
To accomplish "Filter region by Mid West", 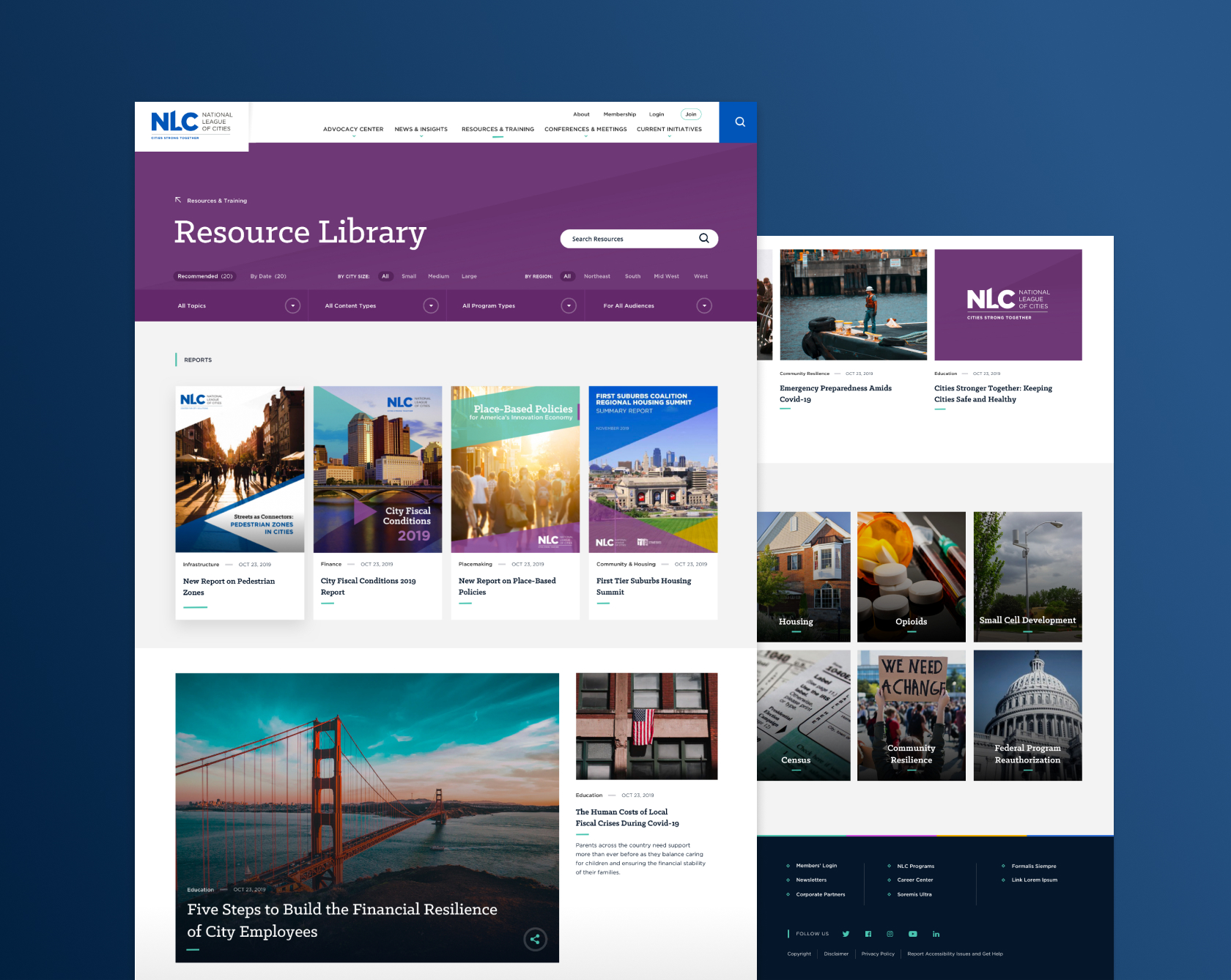I will point(666,276).
